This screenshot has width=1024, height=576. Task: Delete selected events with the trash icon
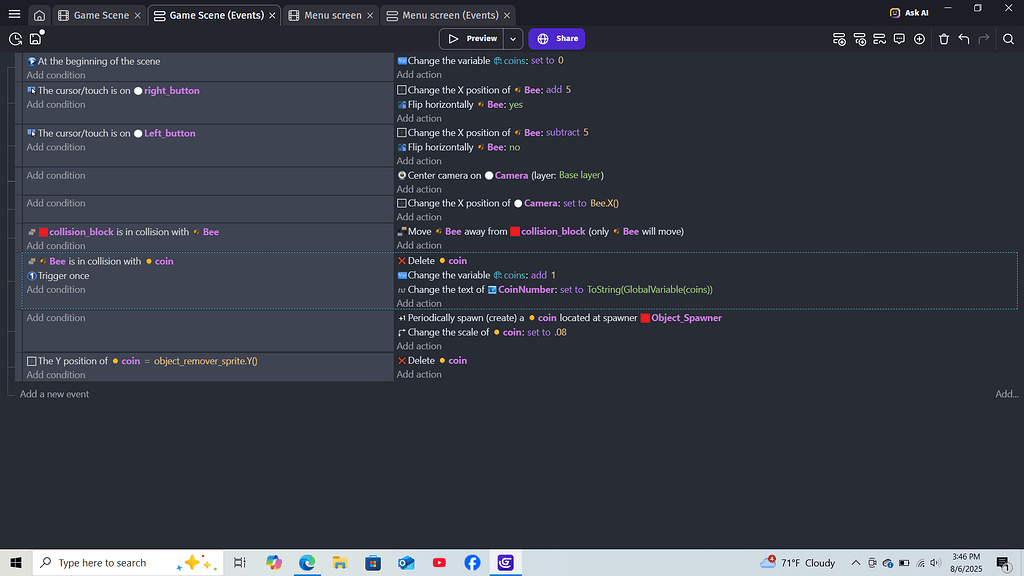tap(944, 39)
